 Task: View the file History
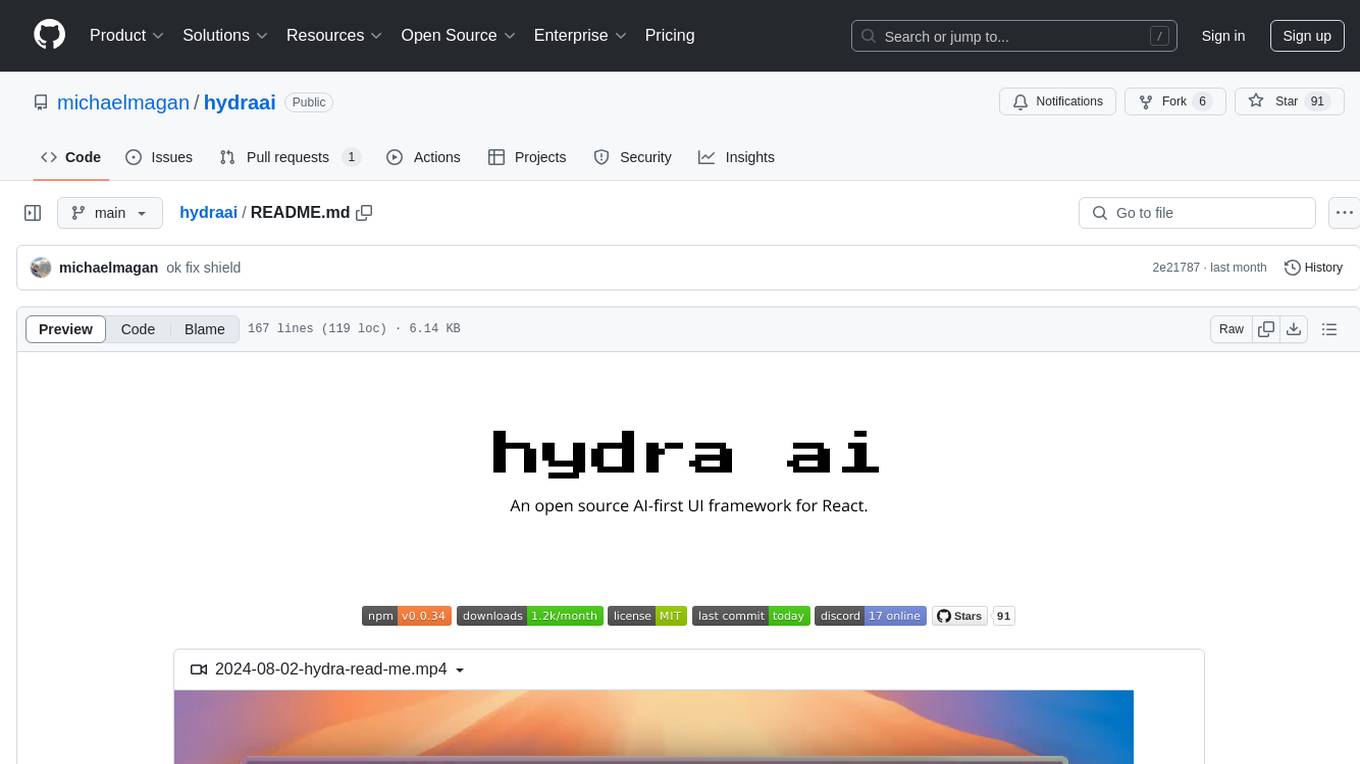1313,267
